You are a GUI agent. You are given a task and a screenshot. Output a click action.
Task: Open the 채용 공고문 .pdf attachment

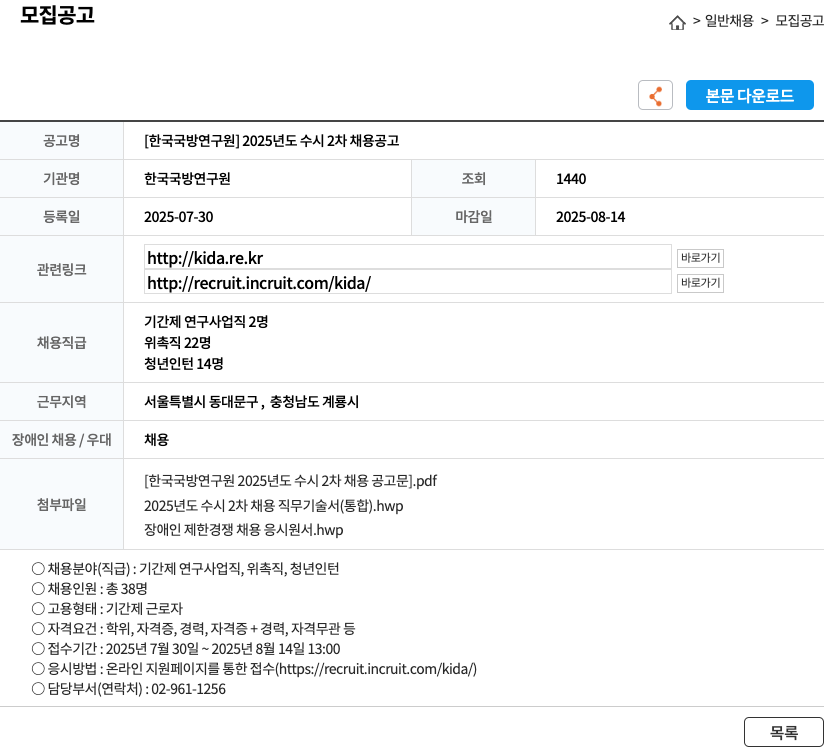coord(291,481)
